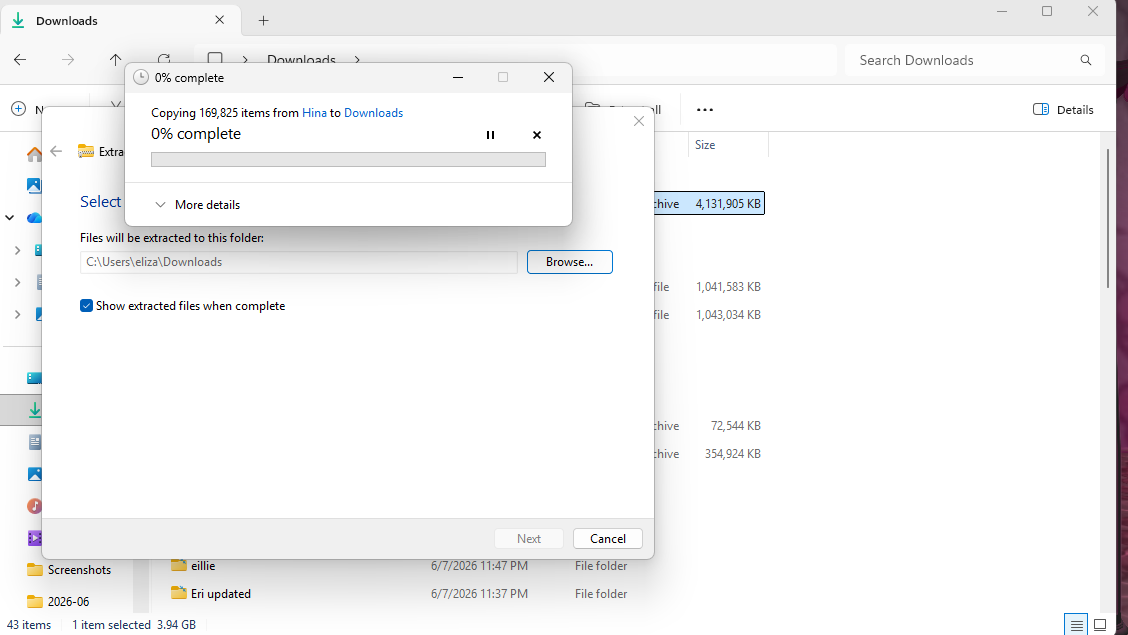Viewport: 1128px width, 635px height.
Task: Click the Eri updated folder icon
Action: point(178,593)
